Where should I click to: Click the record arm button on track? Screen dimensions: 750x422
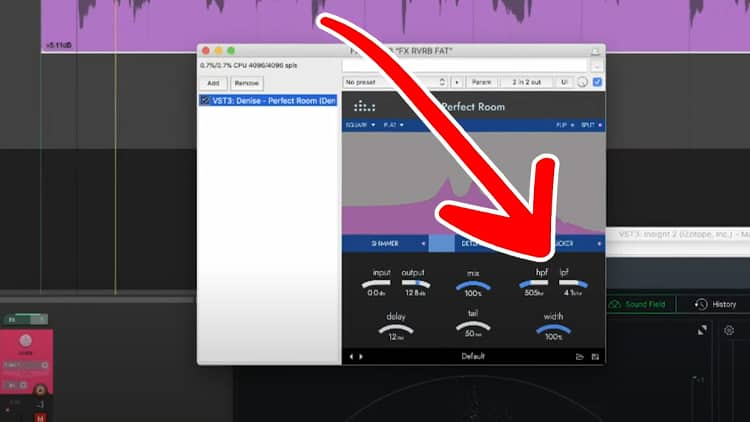[x=40, y=391]
